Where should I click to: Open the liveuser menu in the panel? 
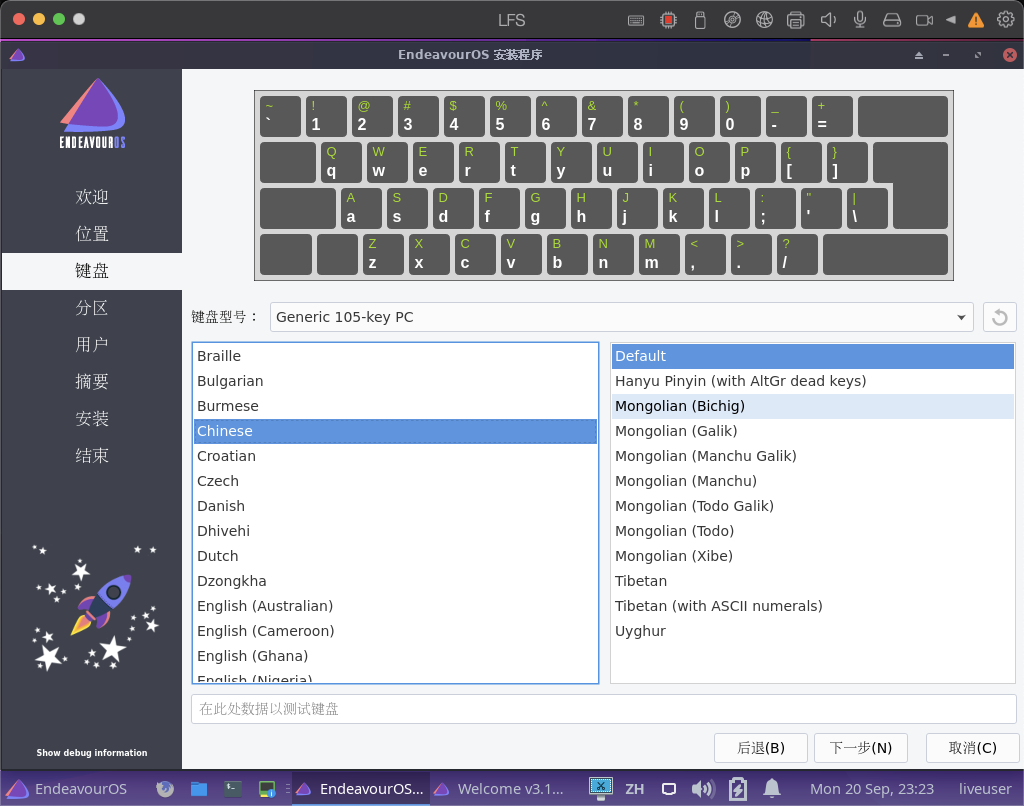pos(985,789)
